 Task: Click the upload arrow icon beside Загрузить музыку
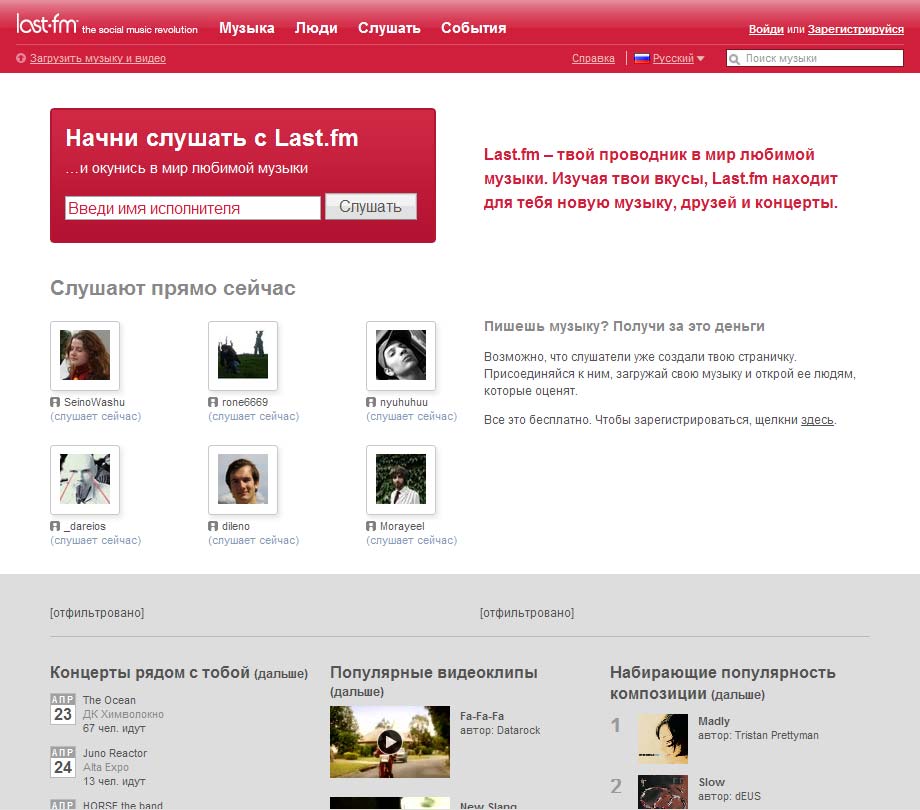pos(21,59)
